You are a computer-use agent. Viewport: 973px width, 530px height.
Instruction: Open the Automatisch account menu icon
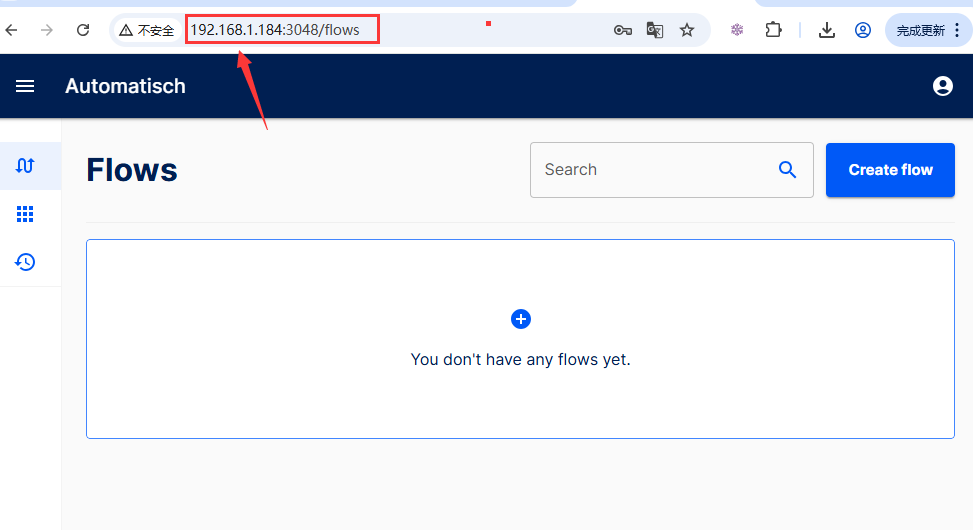coord(943,86)
